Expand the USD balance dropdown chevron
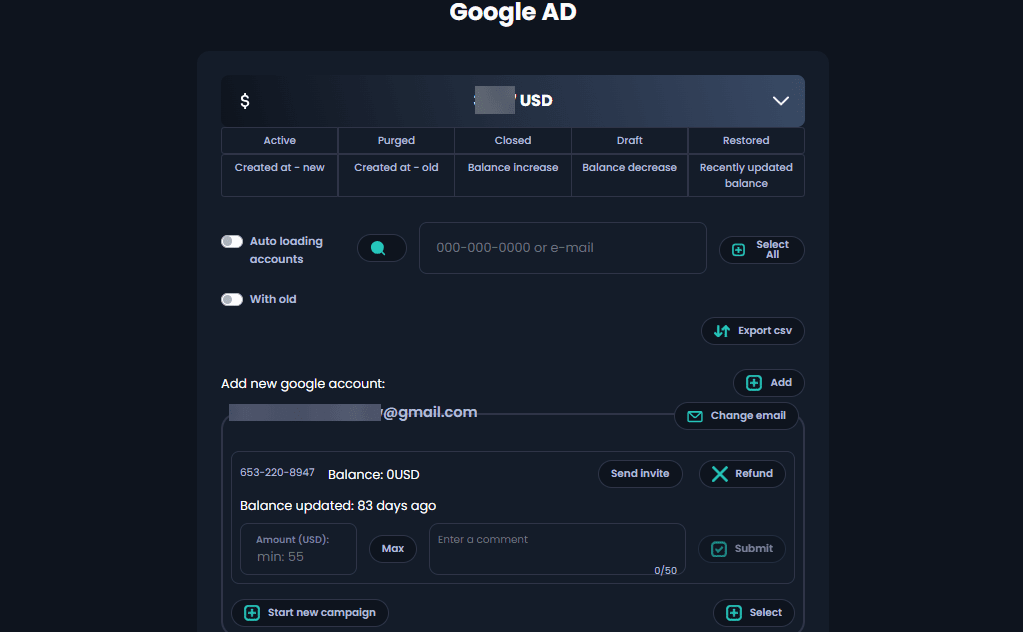The image size is (1023, 632). (780, 101)
